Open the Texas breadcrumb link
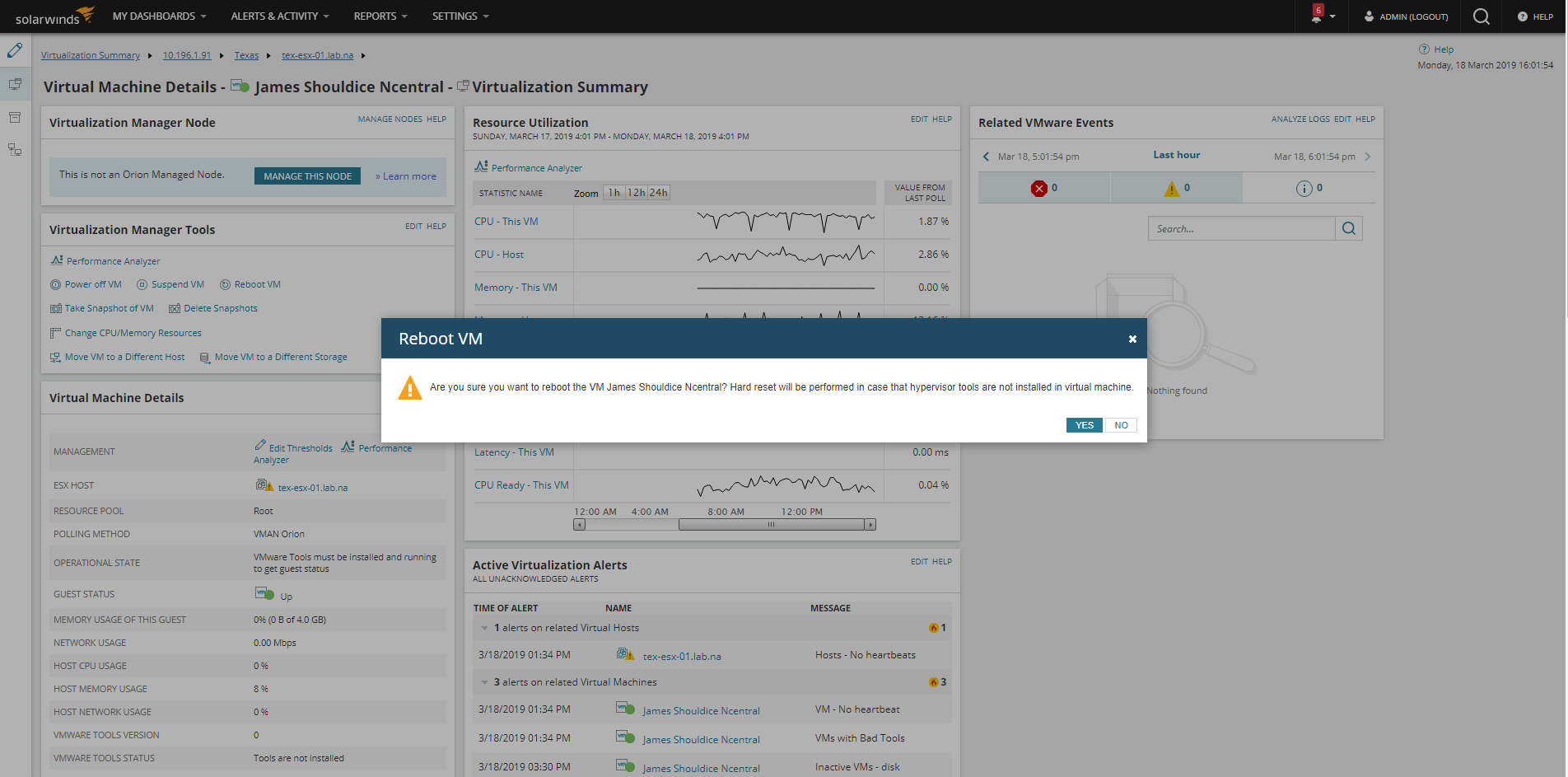The image size is (1568, 777). (246, 56)
